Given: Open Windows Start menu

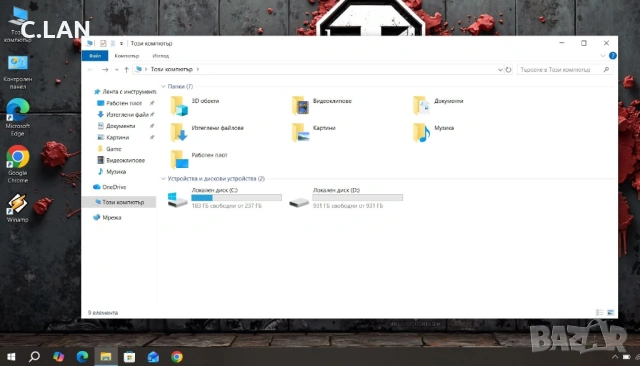Looking at the screenshot, I should (x=11, y=357).
